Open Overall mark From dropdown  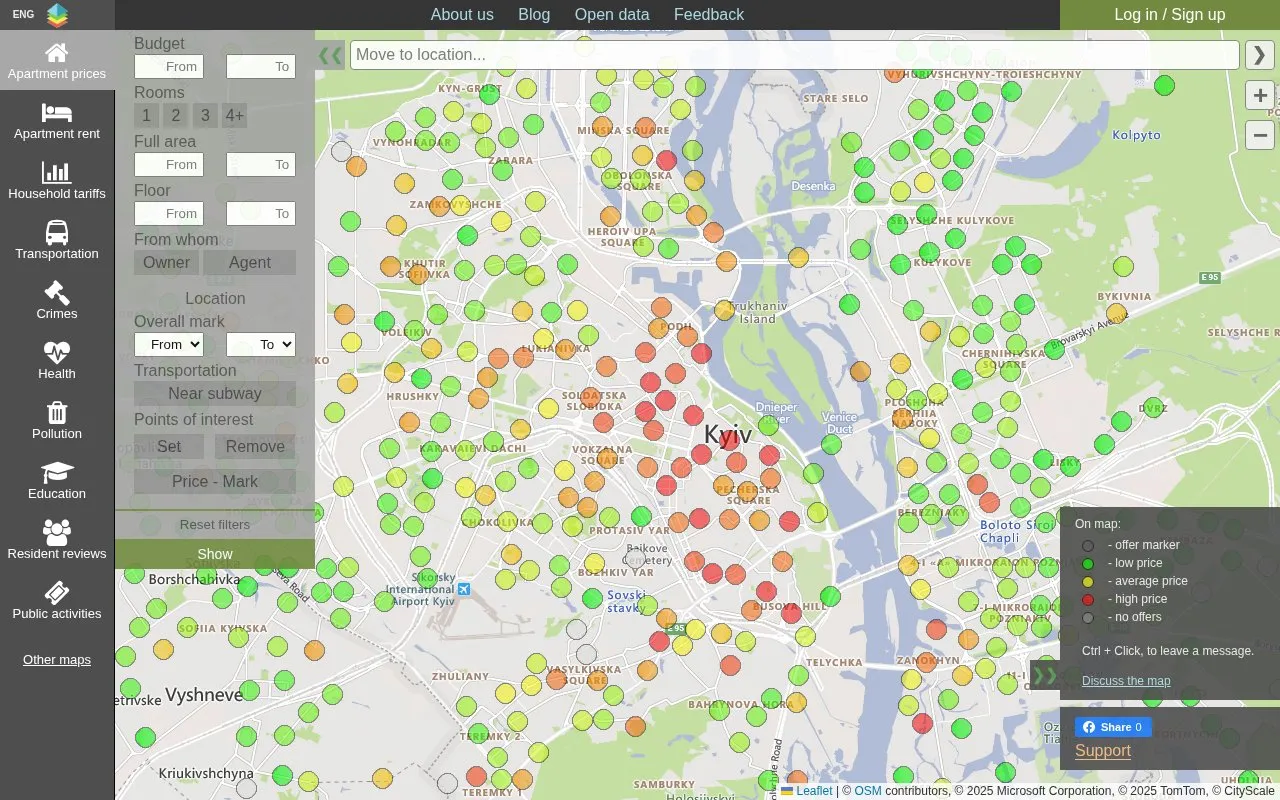click(x=169, y=345)
